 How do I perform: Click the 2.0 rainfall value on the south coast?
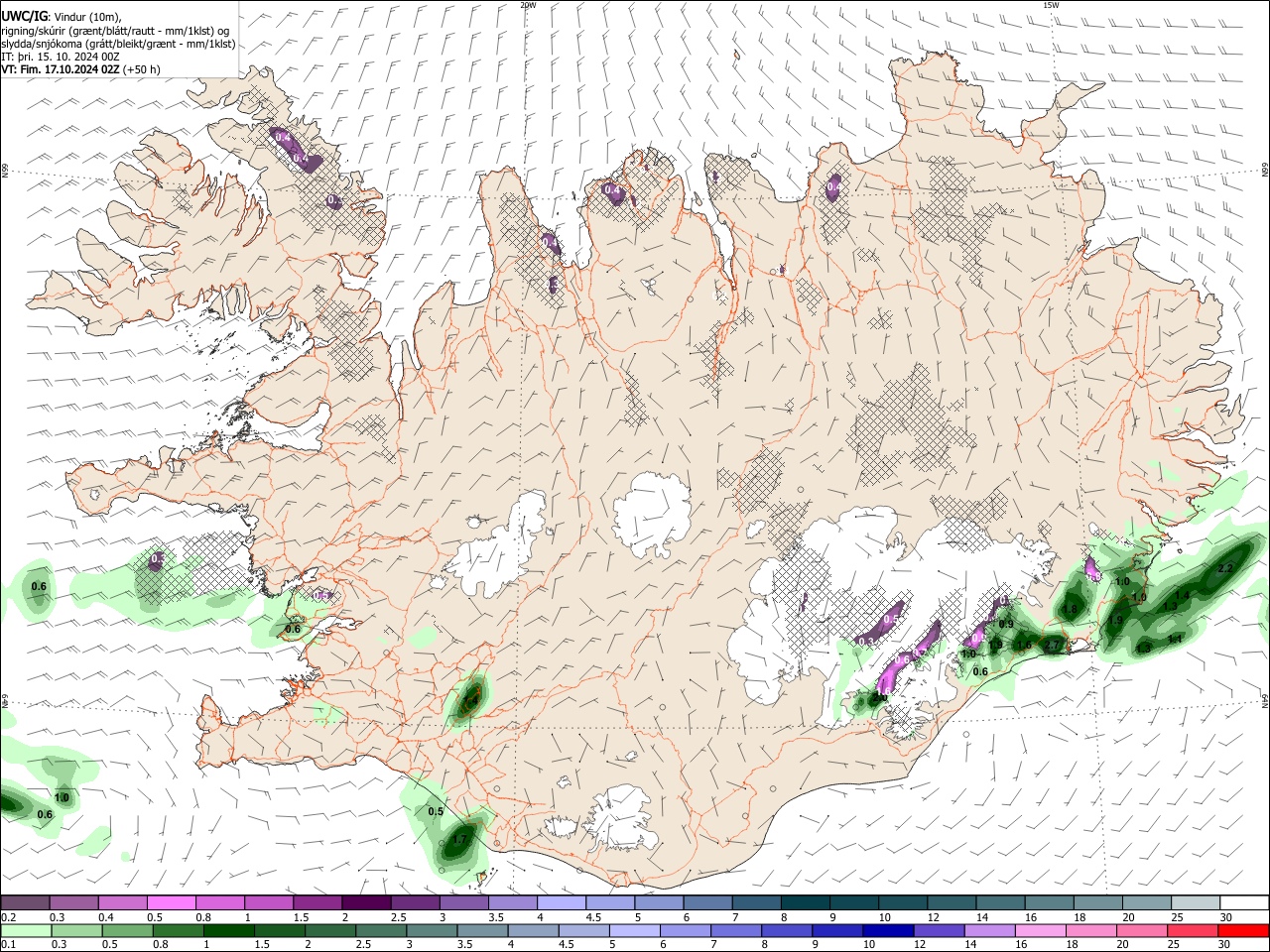[878, 698]
